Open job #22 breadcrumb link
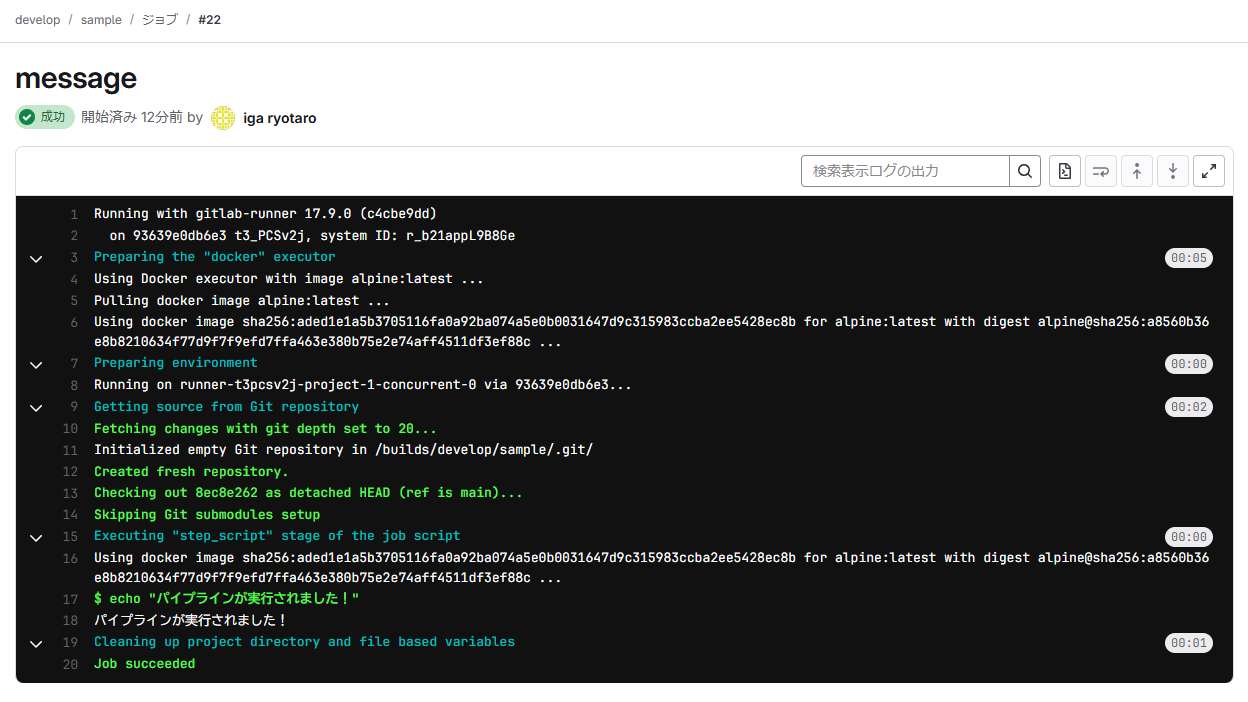 pyautogui.click(x=209, y=19)
